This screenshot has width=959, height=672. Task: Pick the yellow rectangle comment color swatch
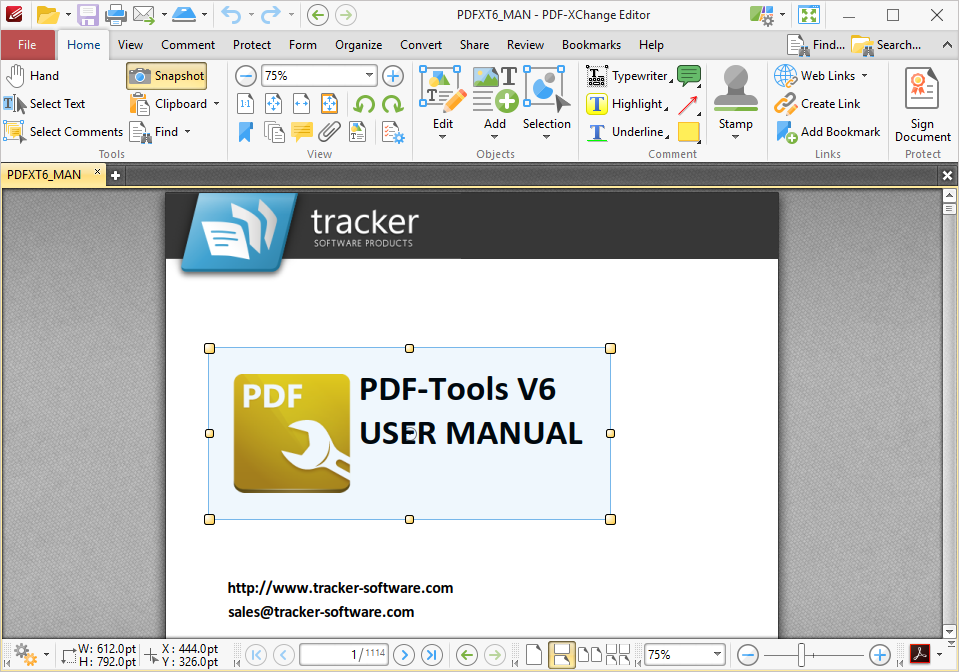point(687,132)
